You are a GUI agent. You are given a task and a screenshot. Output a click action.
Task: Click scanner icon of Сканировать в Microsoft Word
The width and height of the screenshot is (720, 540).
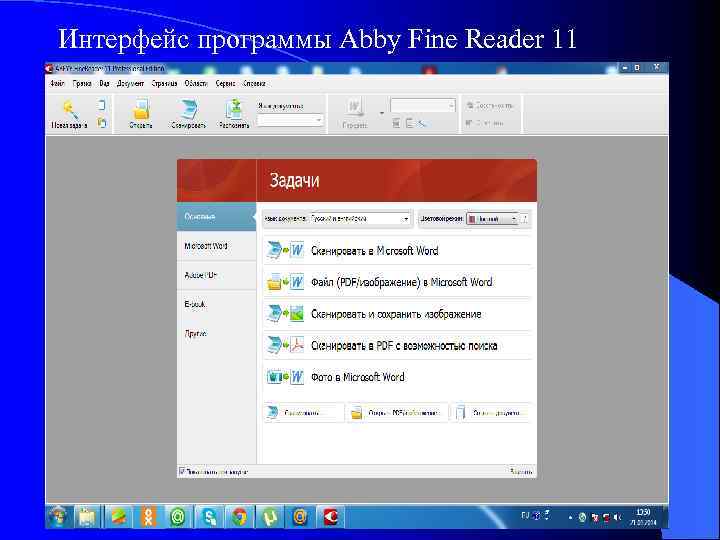click(274, 250)
